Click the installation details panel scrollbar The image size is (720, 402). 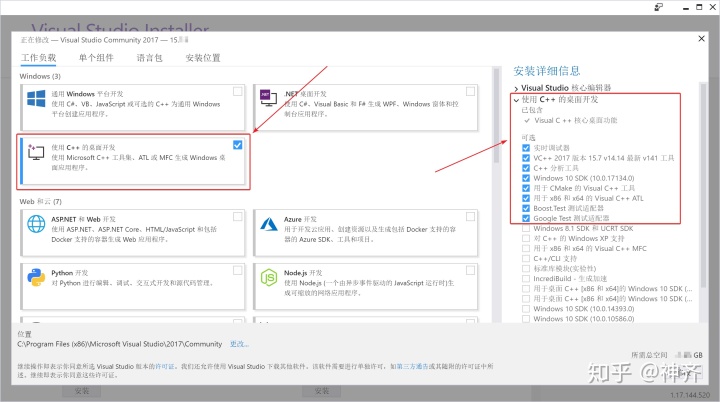(703, 184)
